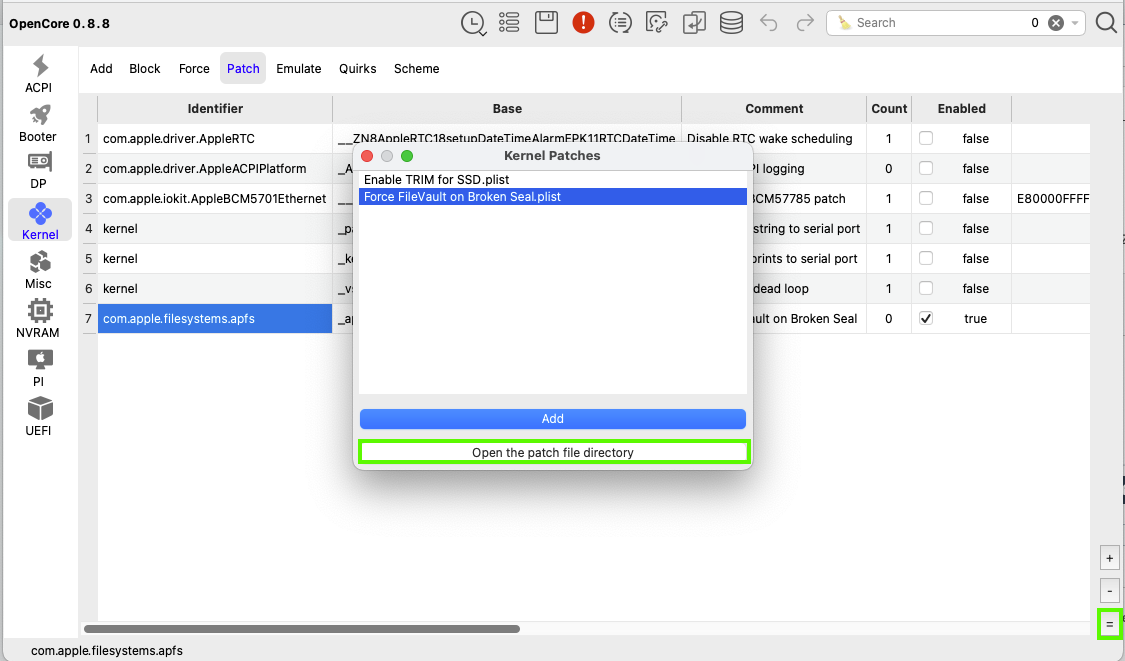The width and height of the screenshot is (1125, 661).
Task: Switch to the Scheme tab
Action: coord(416,68)
